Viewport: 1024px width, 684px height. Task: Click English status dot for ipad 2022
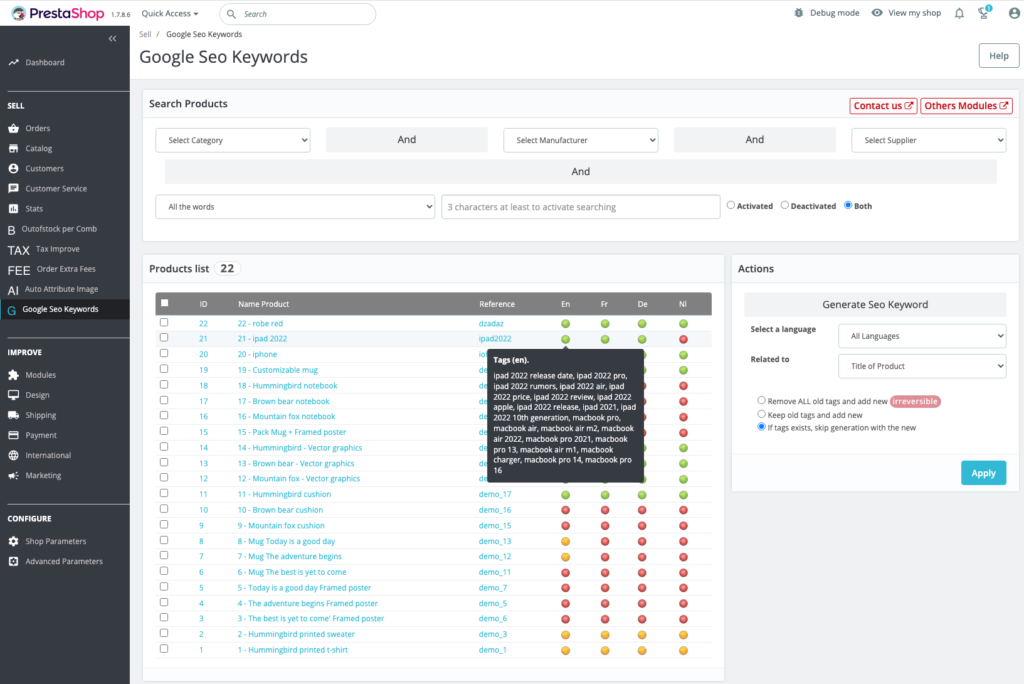point(566,339)
